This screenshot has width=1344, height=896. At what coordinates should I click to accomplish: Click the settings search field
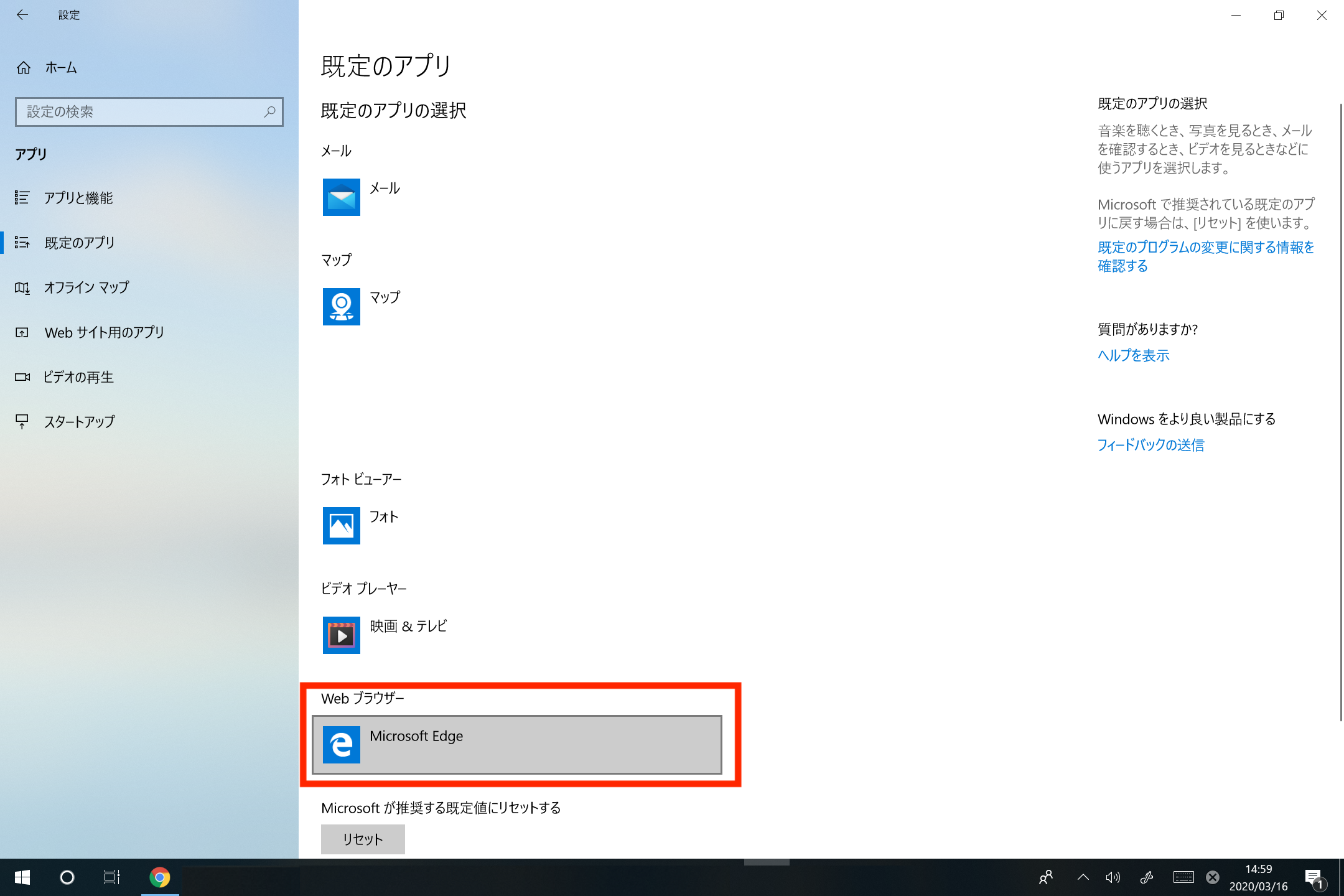(x=140, y=112)
